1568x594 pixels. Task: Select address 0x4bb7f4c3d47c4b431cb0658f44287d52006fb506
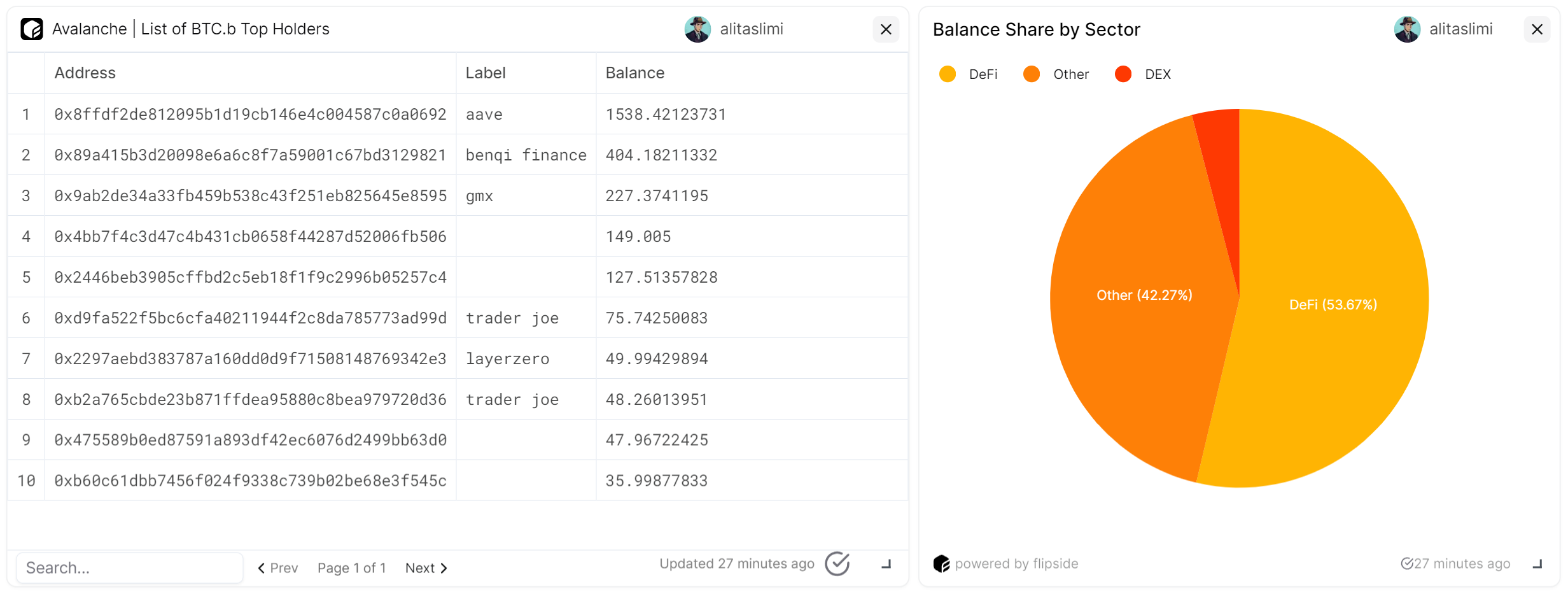click(251, 237)
